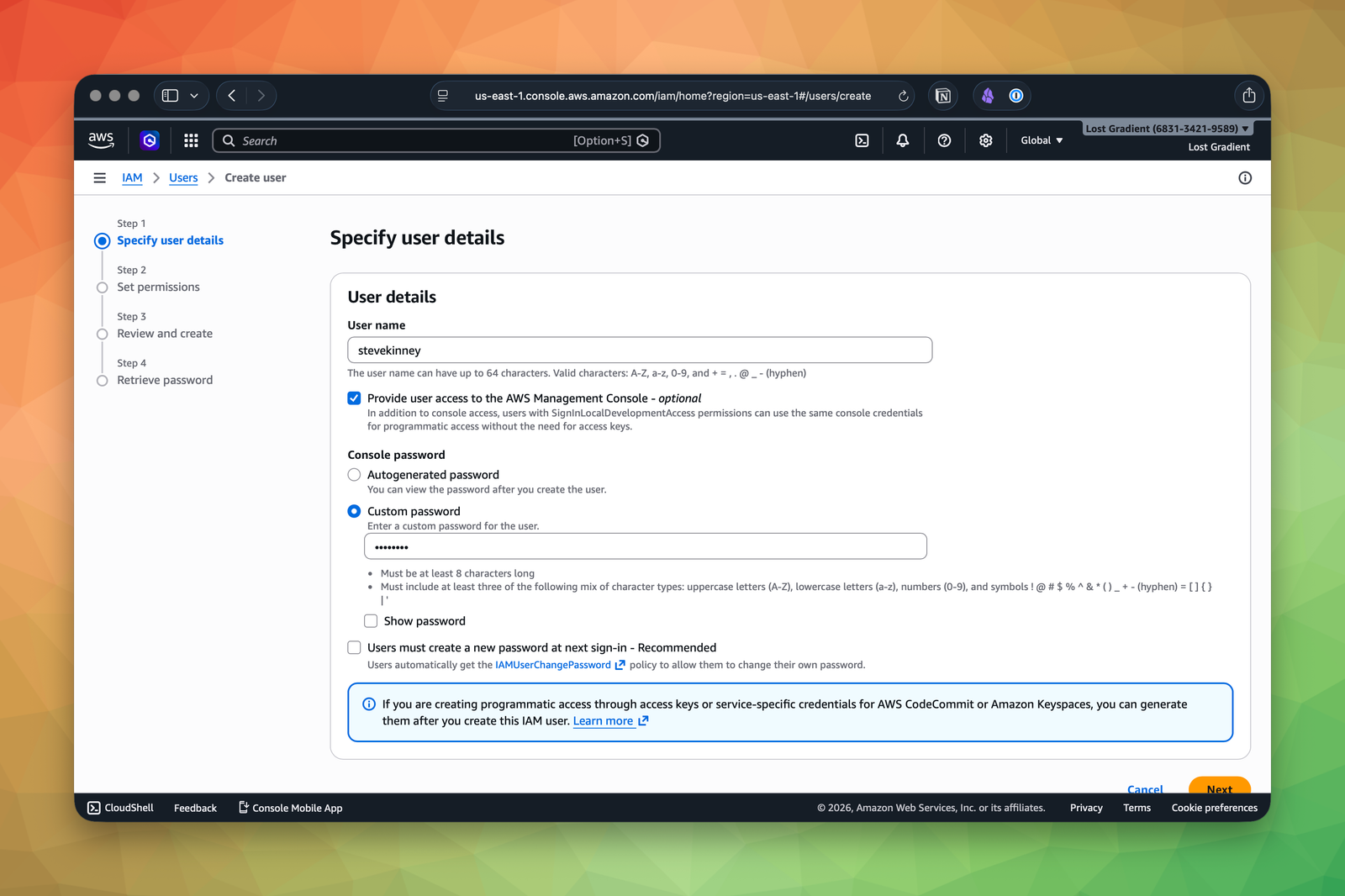Click the AWS logo home icon
The height and width of the screenshot is (896, 1345).
101,140
